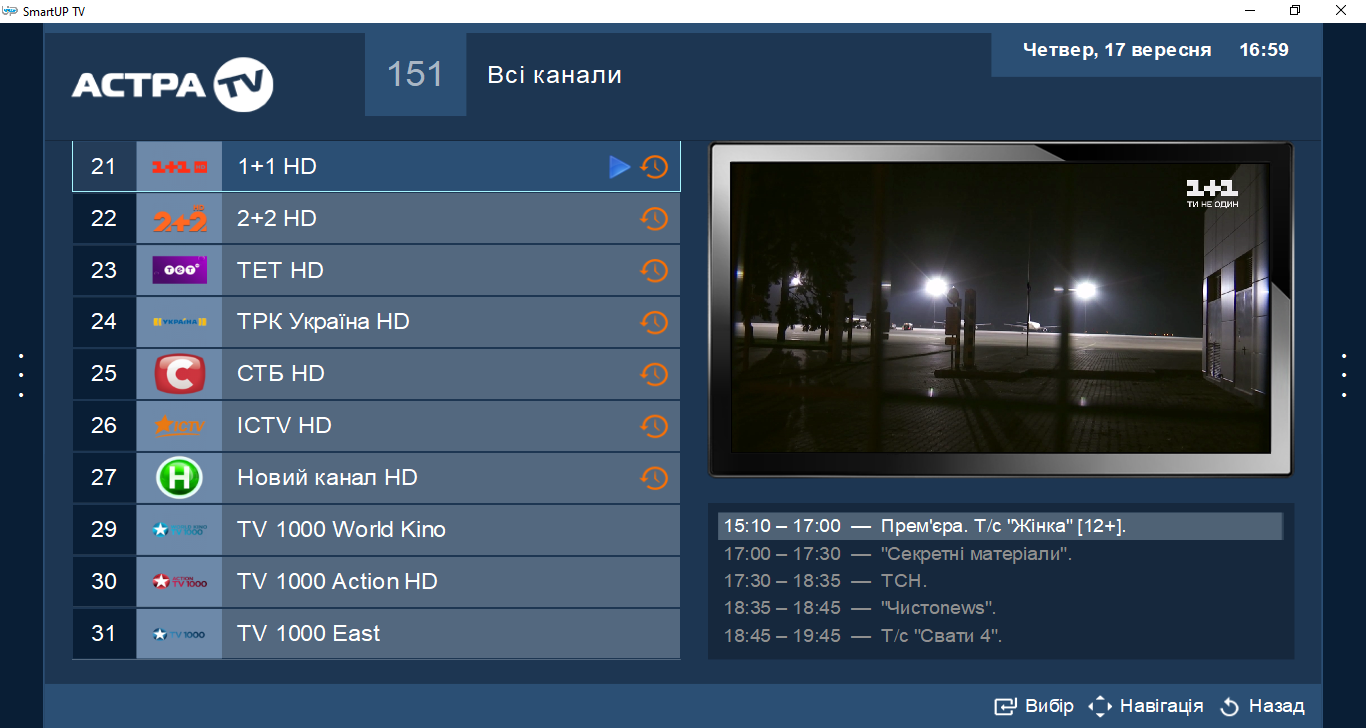This screenshot has width=1366, height=728.
Task: Click the clock time 16:59
Action: click(x=1264, y=50)
